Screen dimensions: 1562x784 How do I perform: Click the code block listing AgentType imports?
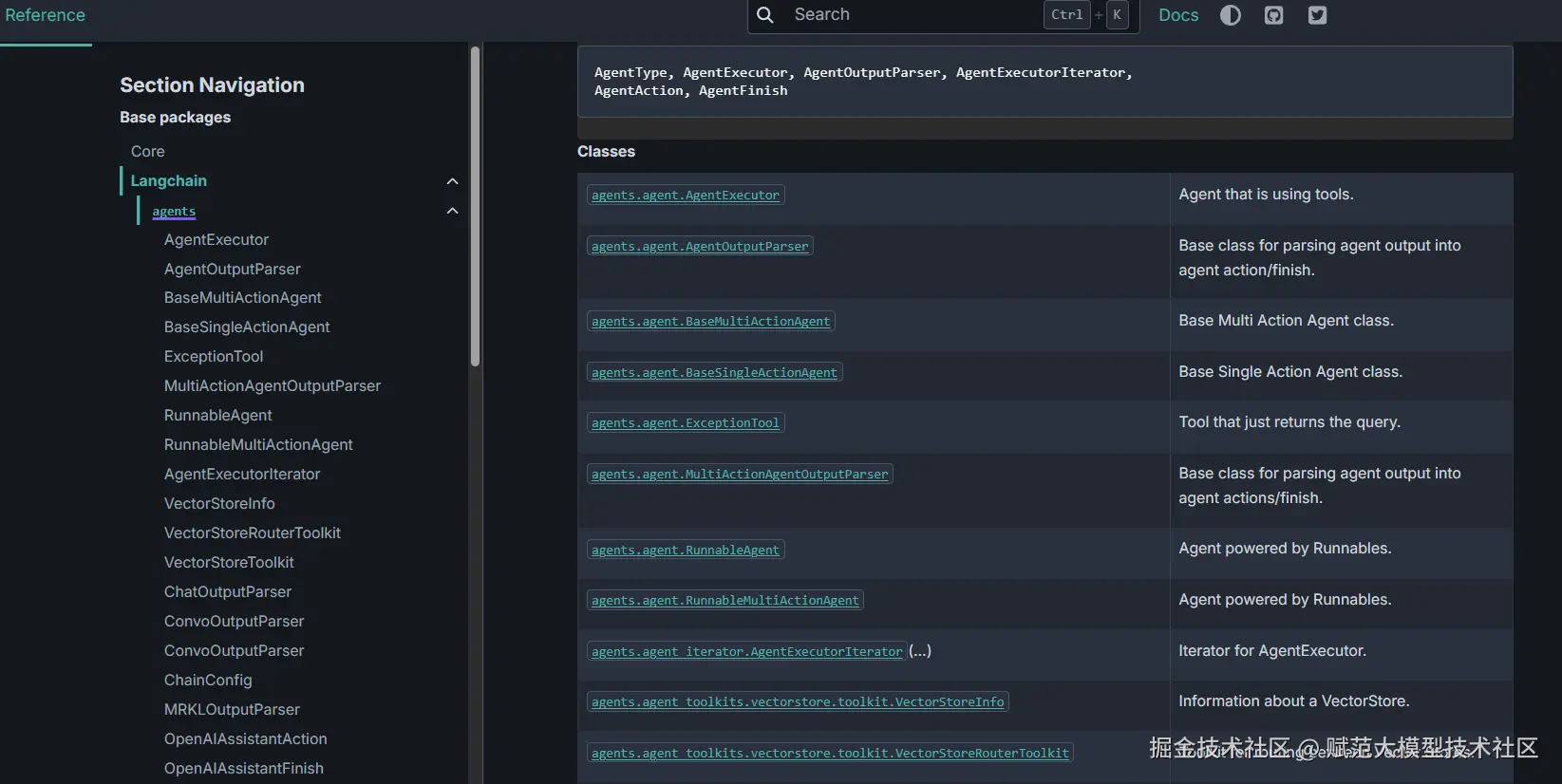point(1044,82)
